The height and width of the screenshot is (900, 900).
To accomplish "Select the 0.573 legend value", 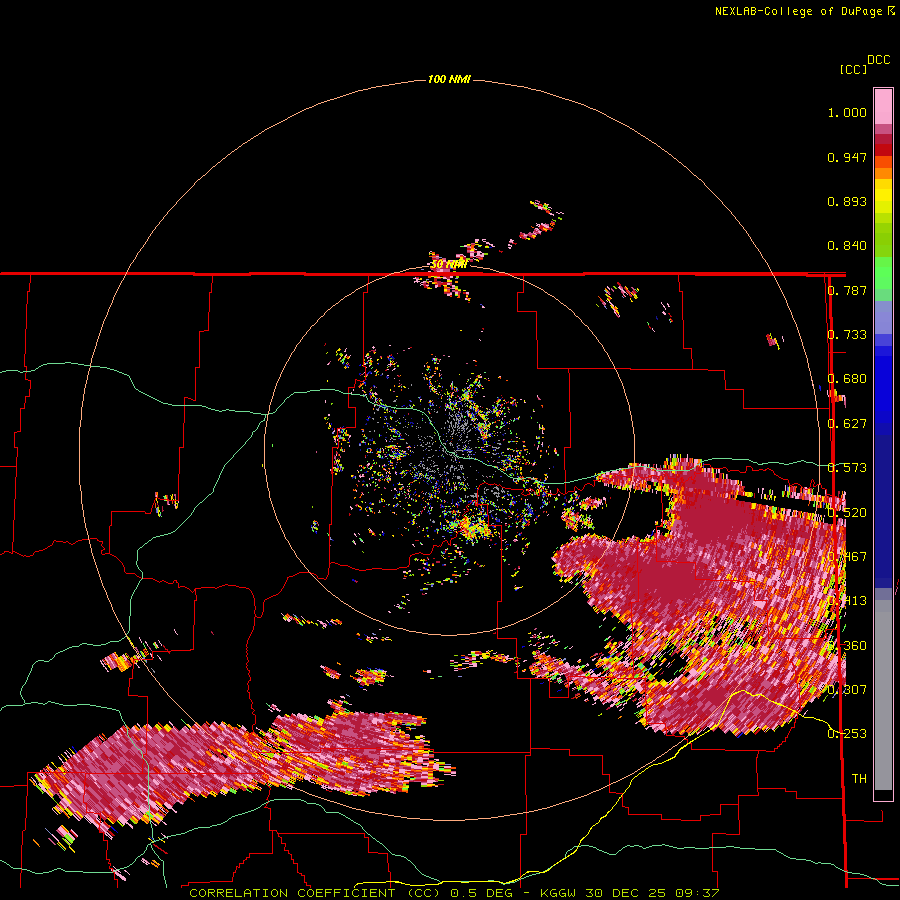I will click(847, 468).
